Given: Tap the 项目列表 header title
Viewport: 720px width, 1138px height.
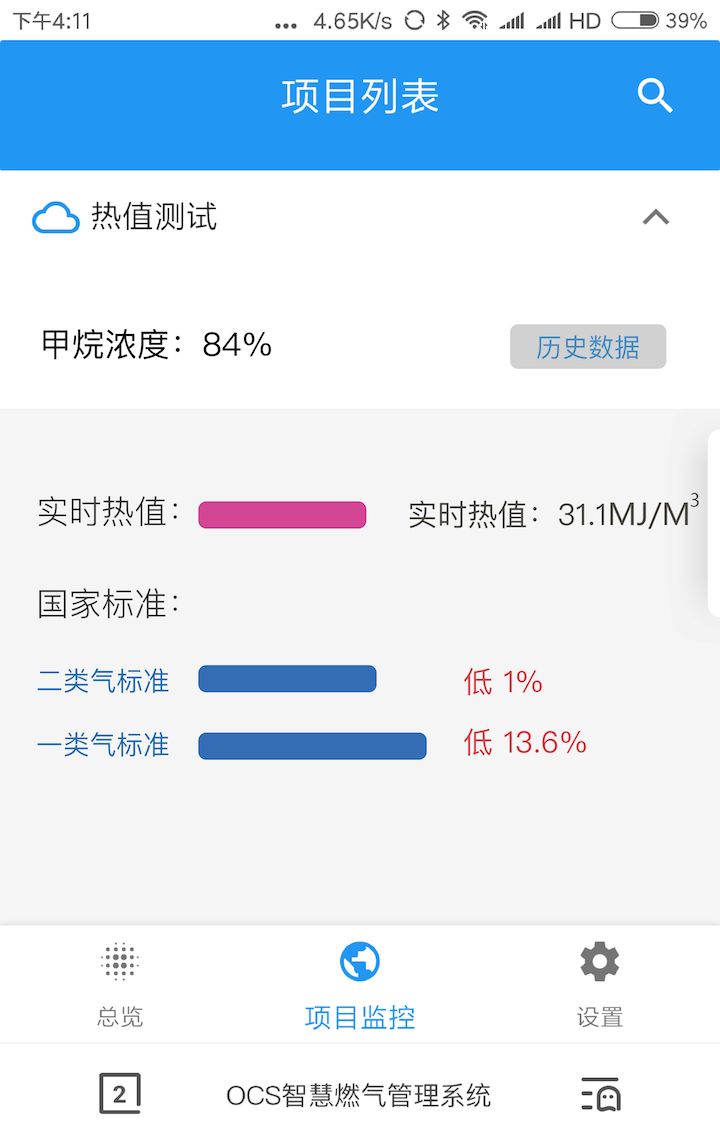Looking at the screenshot, I should coord(360,97).
